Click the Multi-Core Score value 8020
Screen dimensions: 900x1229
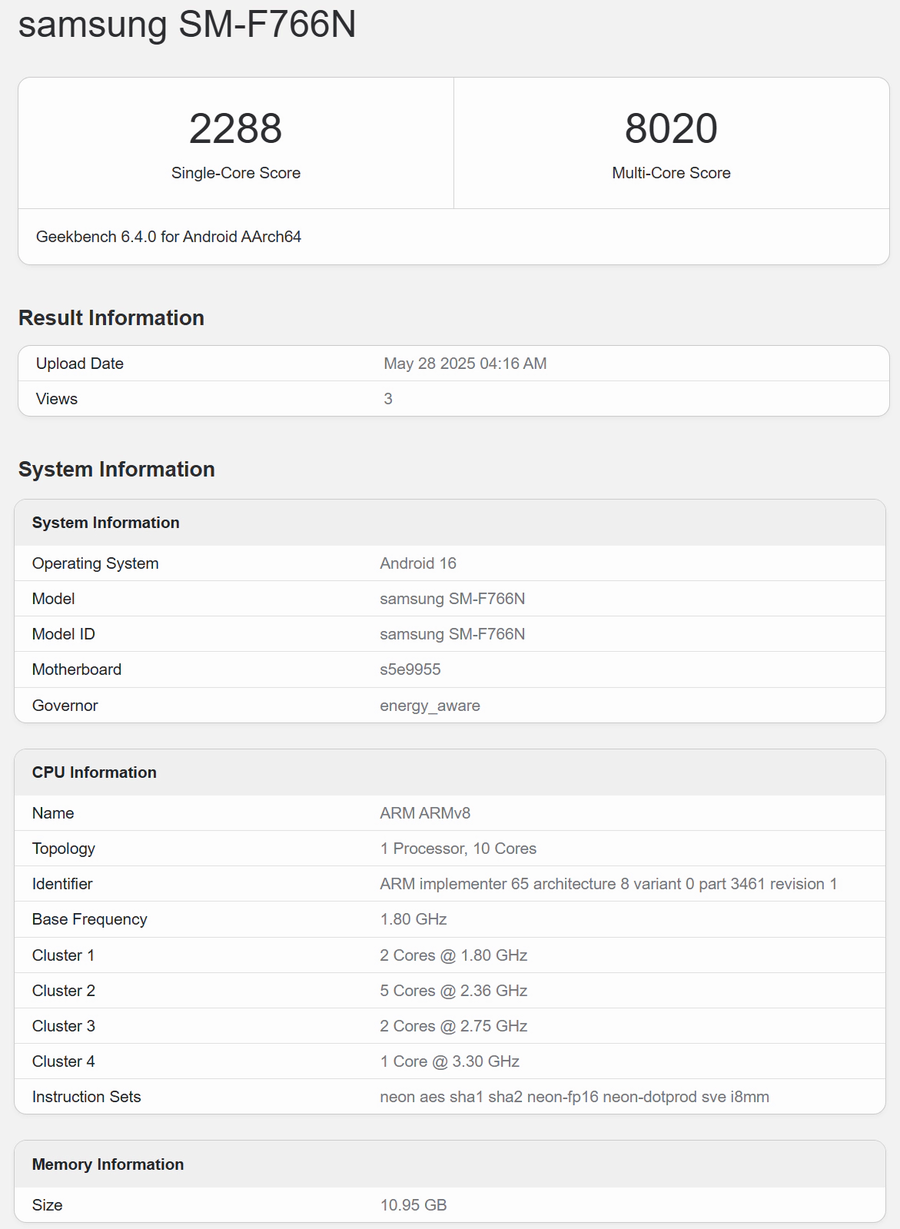671,129
